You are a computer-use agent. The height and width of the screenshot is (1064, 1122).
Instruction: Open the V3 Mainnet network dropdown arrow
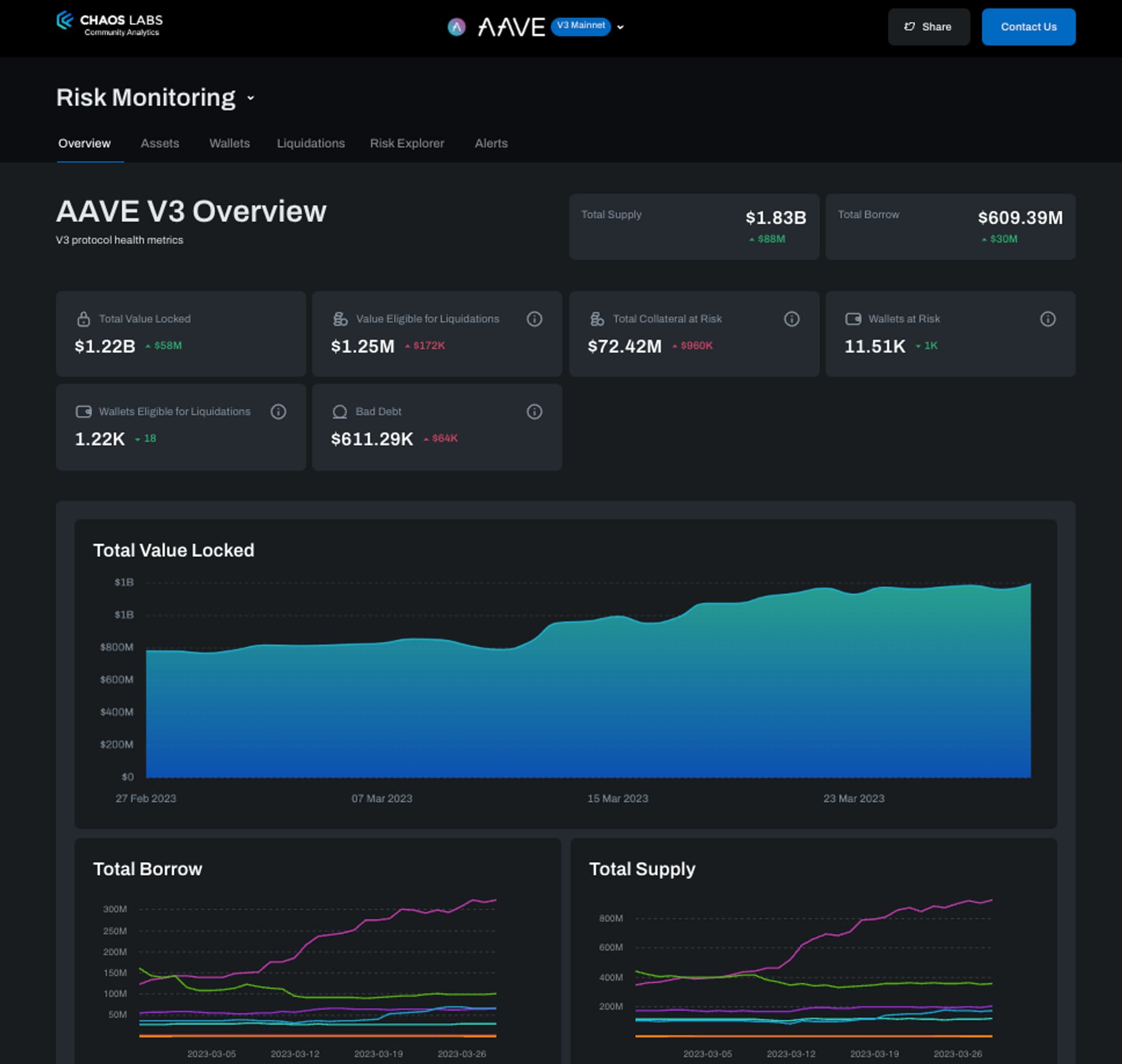tap(621, 27)
